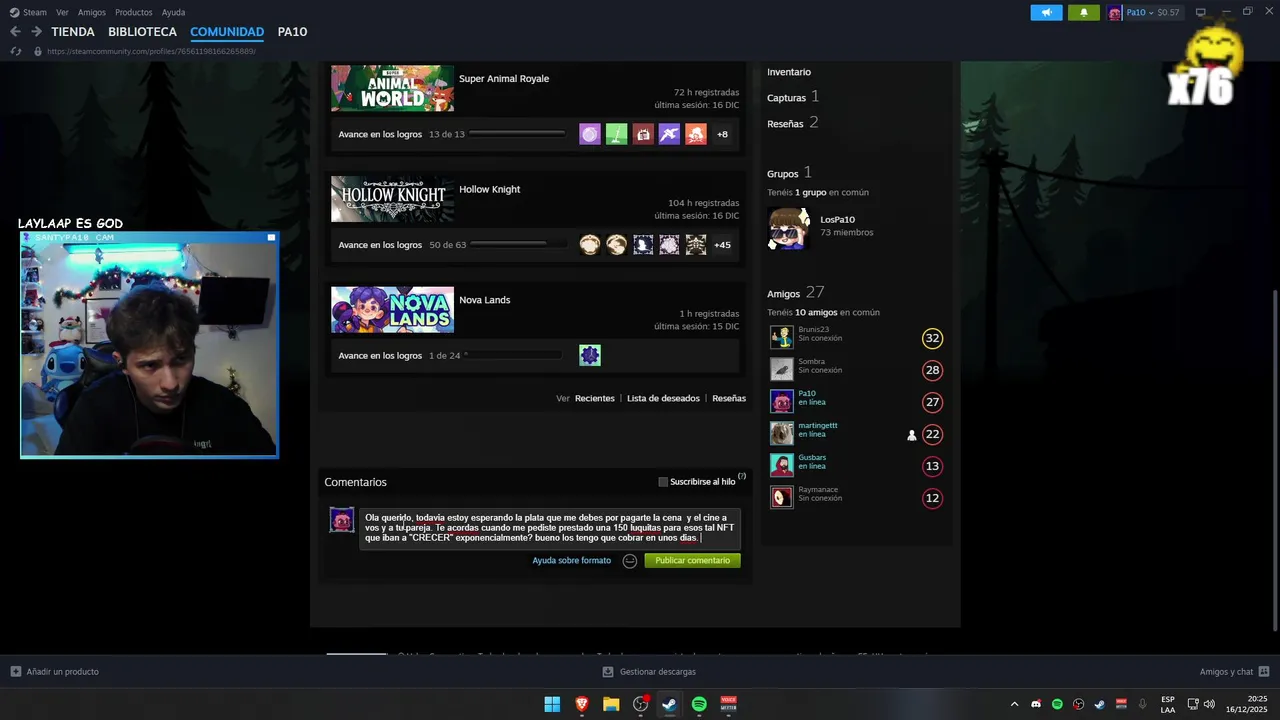This screenshot has height=720, width=1280.
Task: Open the Inventario sidebar link
Action: [x=789, y=72]
